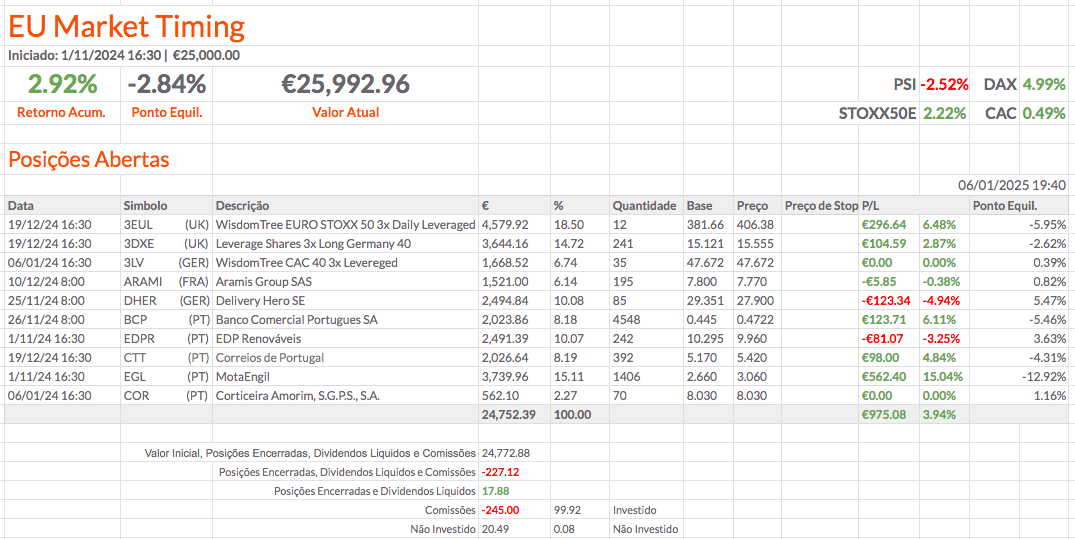Click the Delivery Hero SE description cell
Viewport: 1075px width, 539px height.
pos(260,301)
